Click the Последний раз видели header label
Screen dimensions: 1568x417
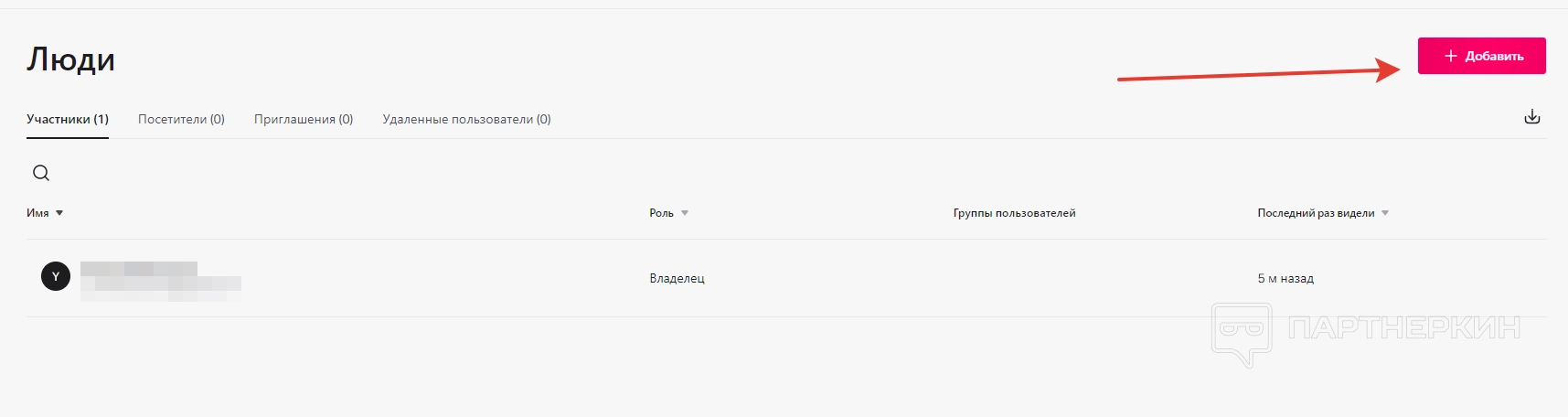tap(1316, 213)
